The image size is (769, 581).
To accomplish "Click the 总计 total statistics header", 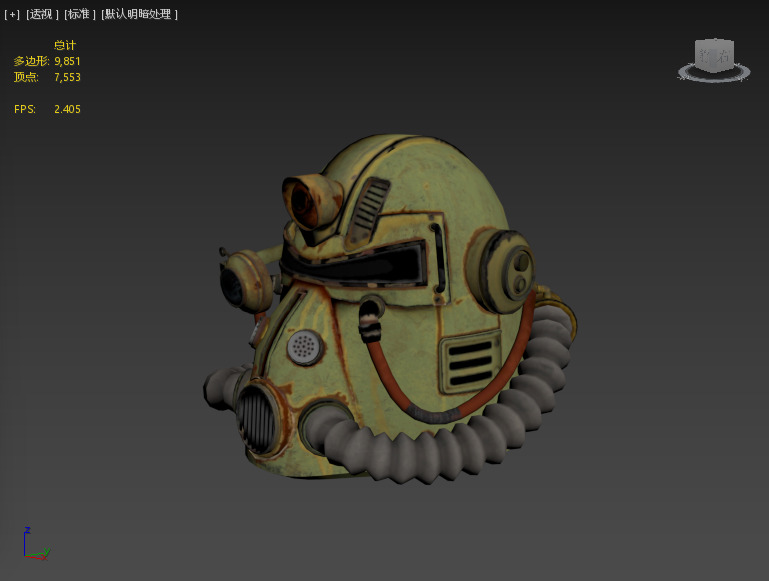I will (x=65, y=45).
